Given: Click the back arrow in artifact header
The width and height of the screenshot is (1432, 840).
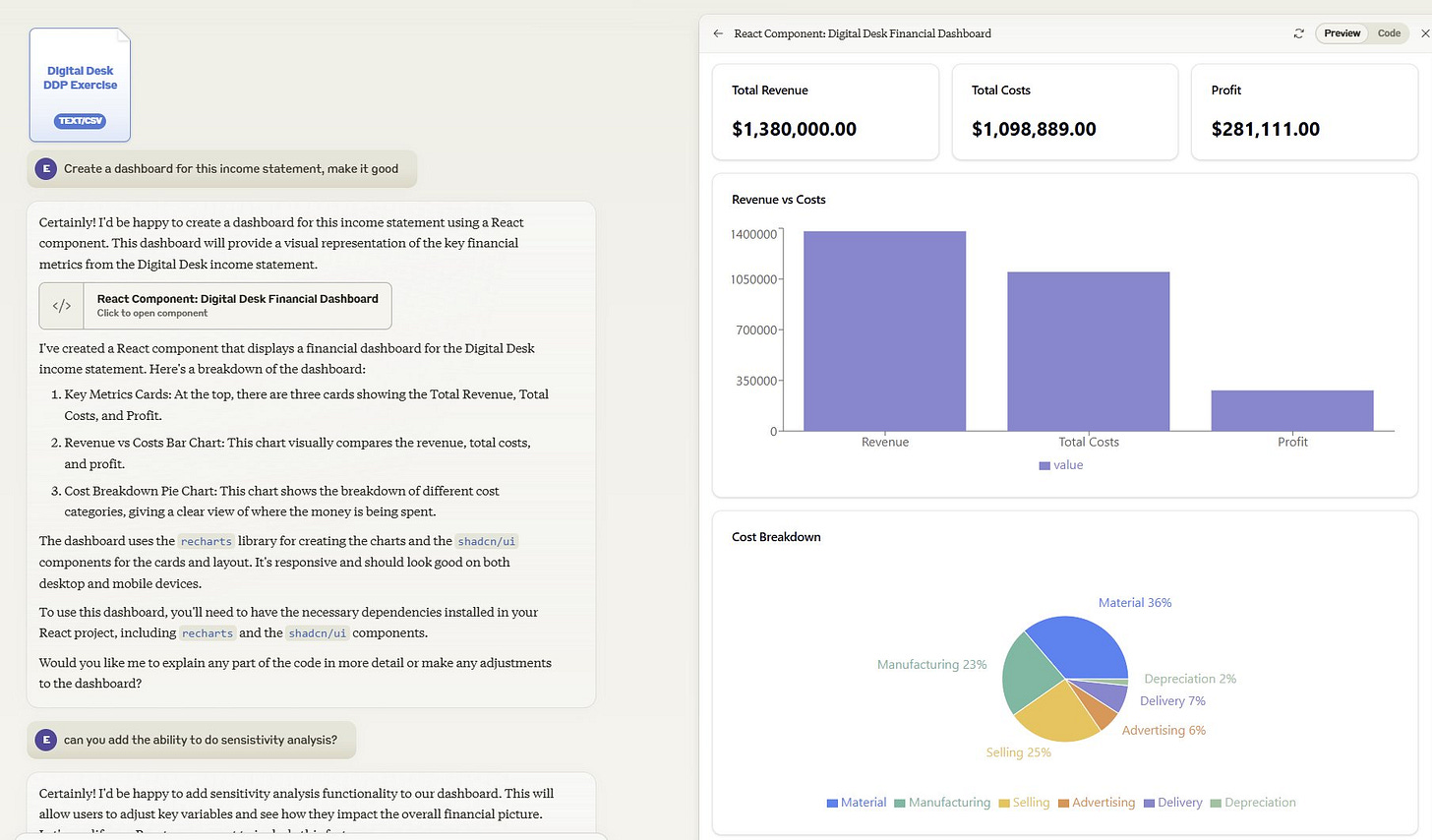Looking at the screenshot, I should coord(718,33).
